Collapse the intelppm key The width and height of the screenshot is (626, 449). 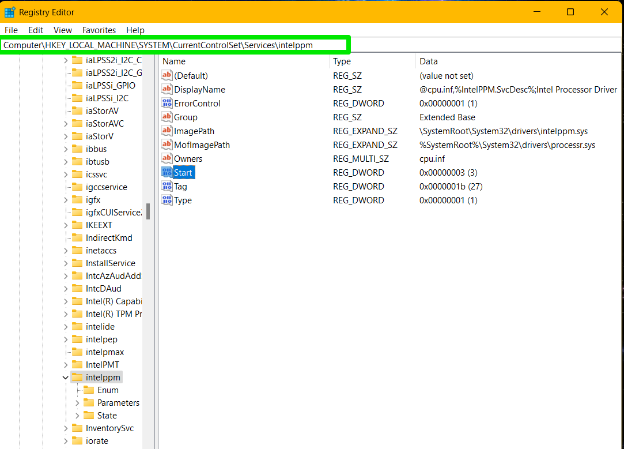pos(65,377)
